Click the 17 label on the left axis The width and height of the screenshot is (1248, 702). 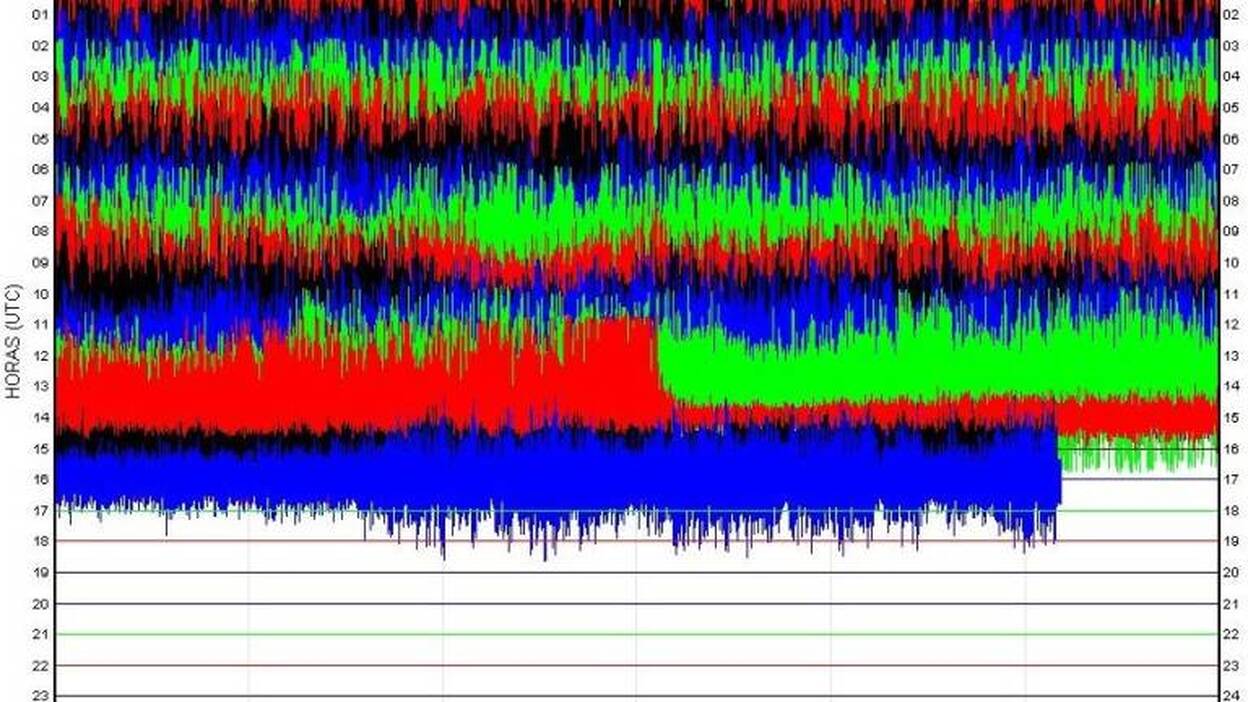pos(41,511)
